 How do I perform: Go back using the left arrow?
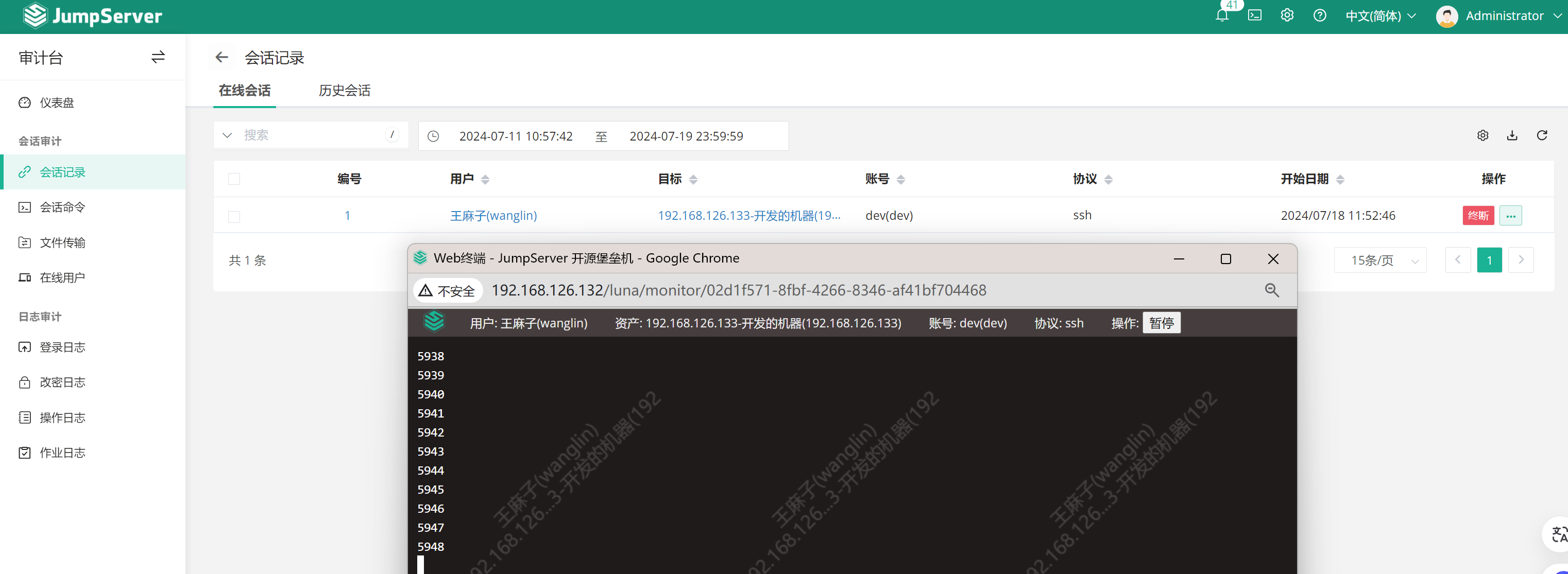tap(221, 58)
